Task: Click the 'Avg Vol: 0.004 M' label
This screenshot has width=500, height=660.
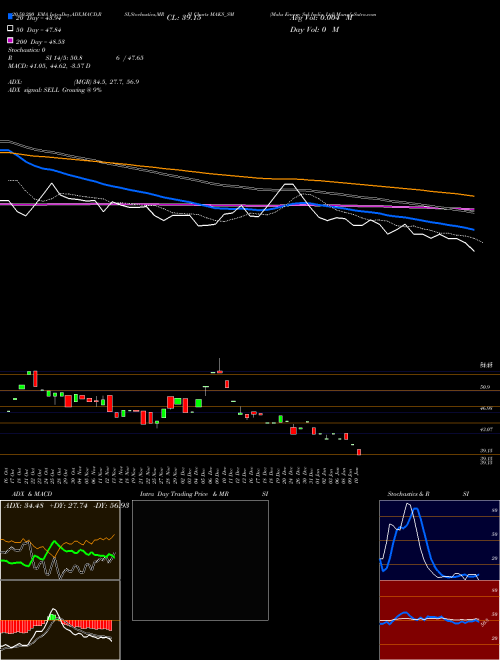Action: (321, 18)
